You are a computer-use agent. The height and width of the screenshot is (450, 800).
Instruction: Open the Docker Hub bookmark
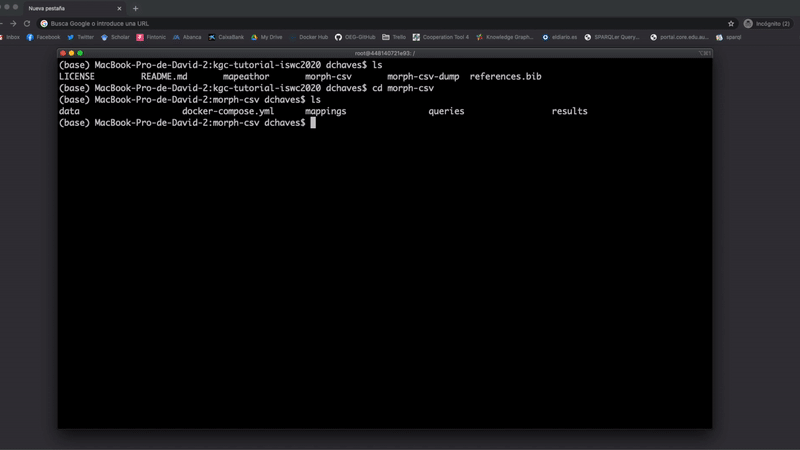(309, 37)
